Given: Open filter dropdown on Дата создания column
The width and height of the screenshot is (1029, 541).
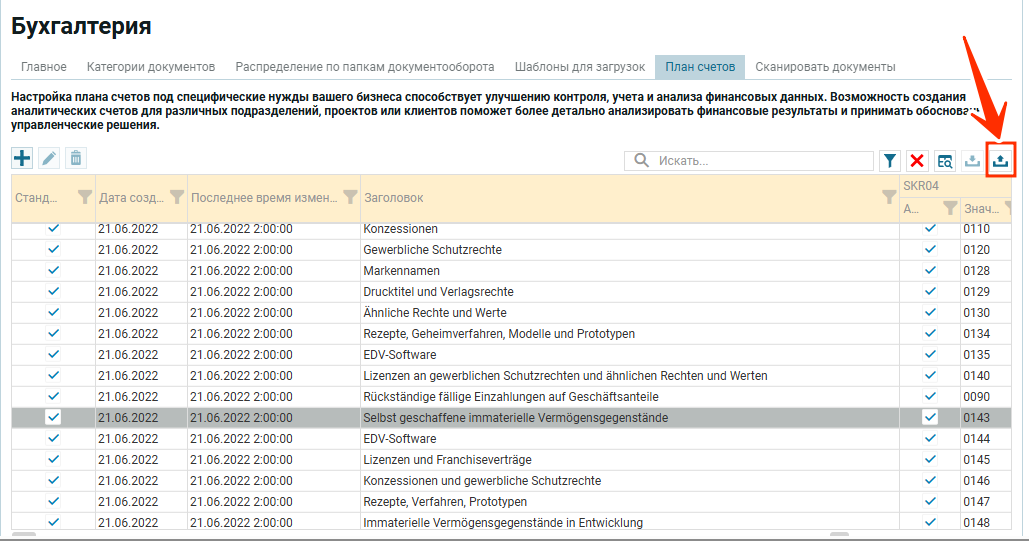Looking at the screenshot, I should [177, 197].
